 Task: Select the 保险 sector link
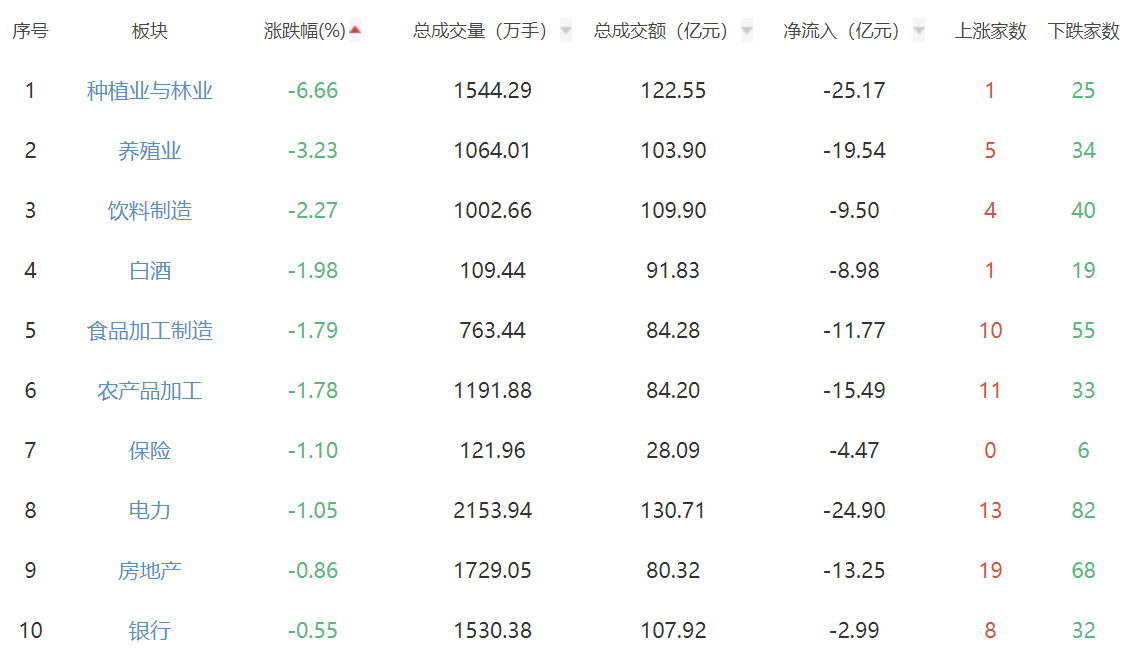coord(150,451)
